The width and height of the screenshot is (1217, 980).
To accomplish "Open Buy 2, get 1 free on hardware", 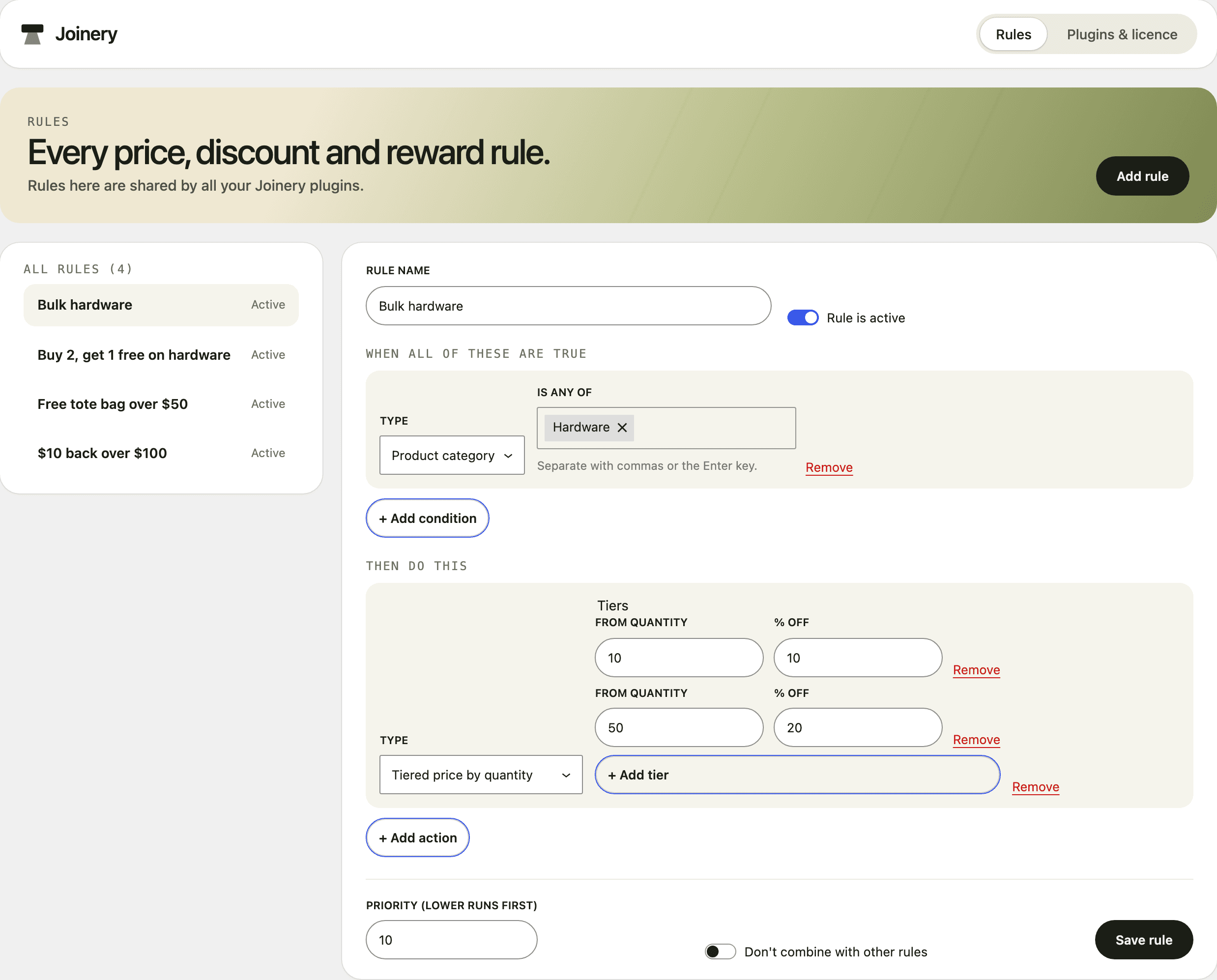I will 161,355.
